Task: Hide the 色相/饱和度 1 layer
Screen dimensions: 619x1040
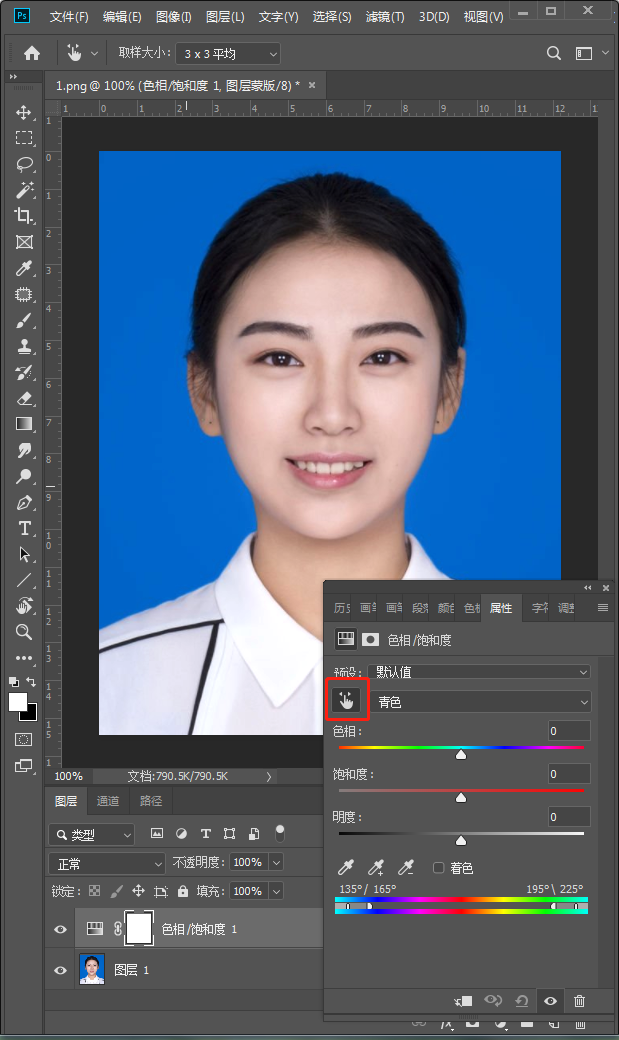Action: point(60,929)
